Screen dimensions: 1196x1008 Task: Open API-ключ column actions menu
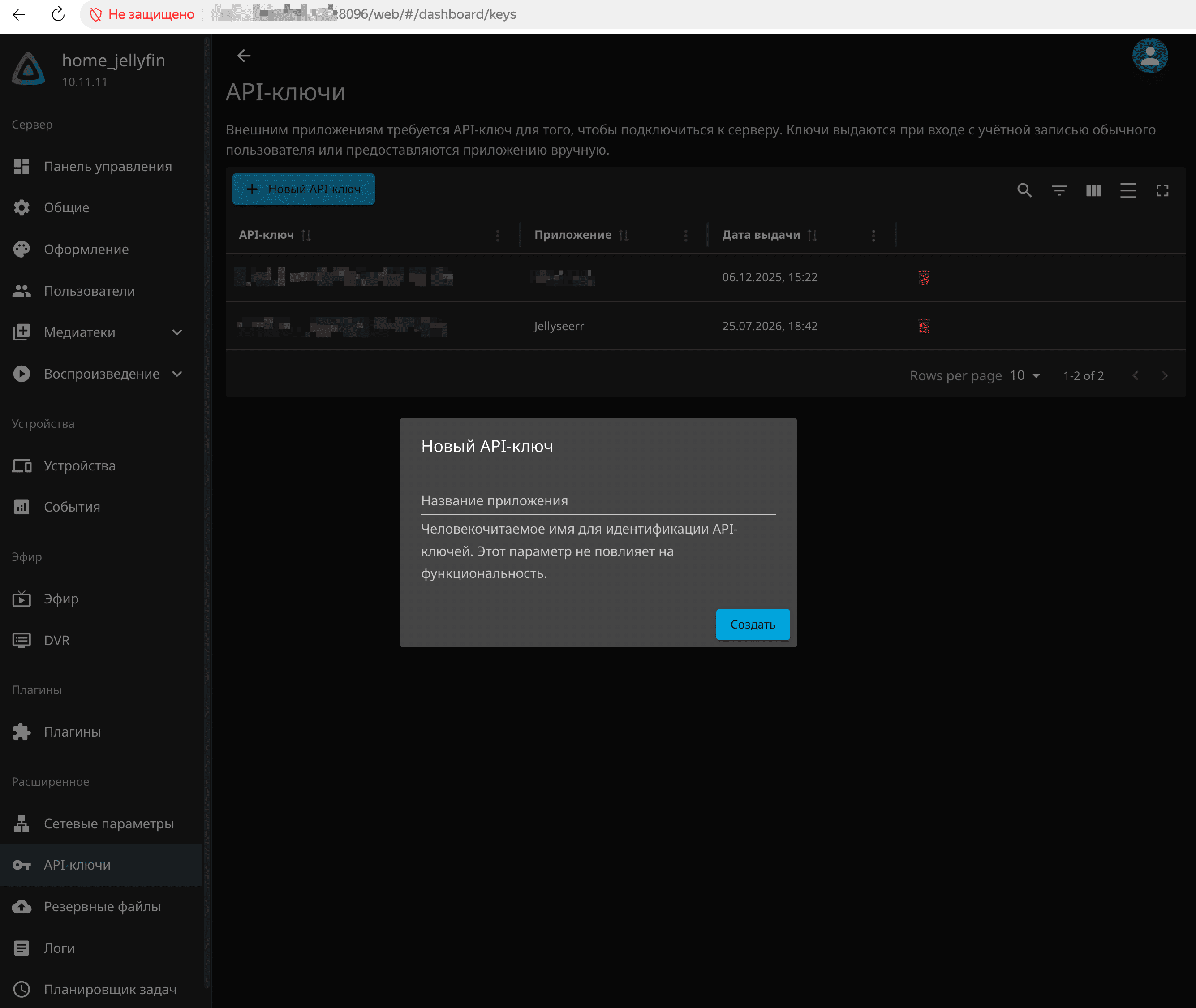coord(498,236)
